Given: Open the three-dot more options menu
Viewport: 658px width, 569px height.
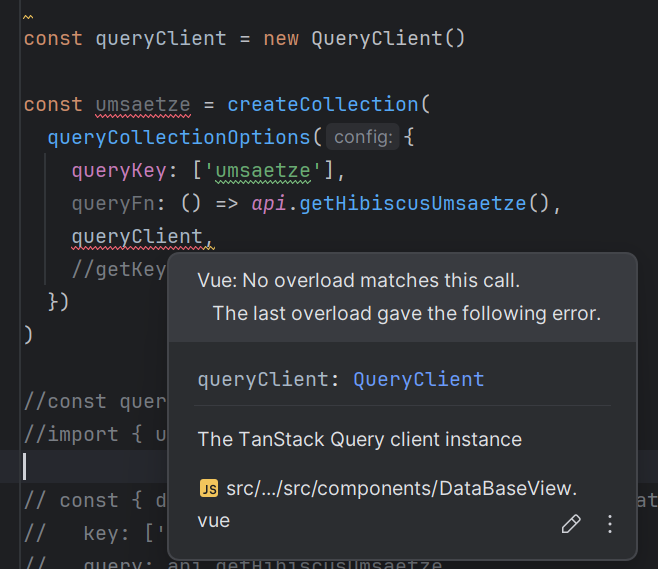Looking at the screenshot, I should 610,524.
